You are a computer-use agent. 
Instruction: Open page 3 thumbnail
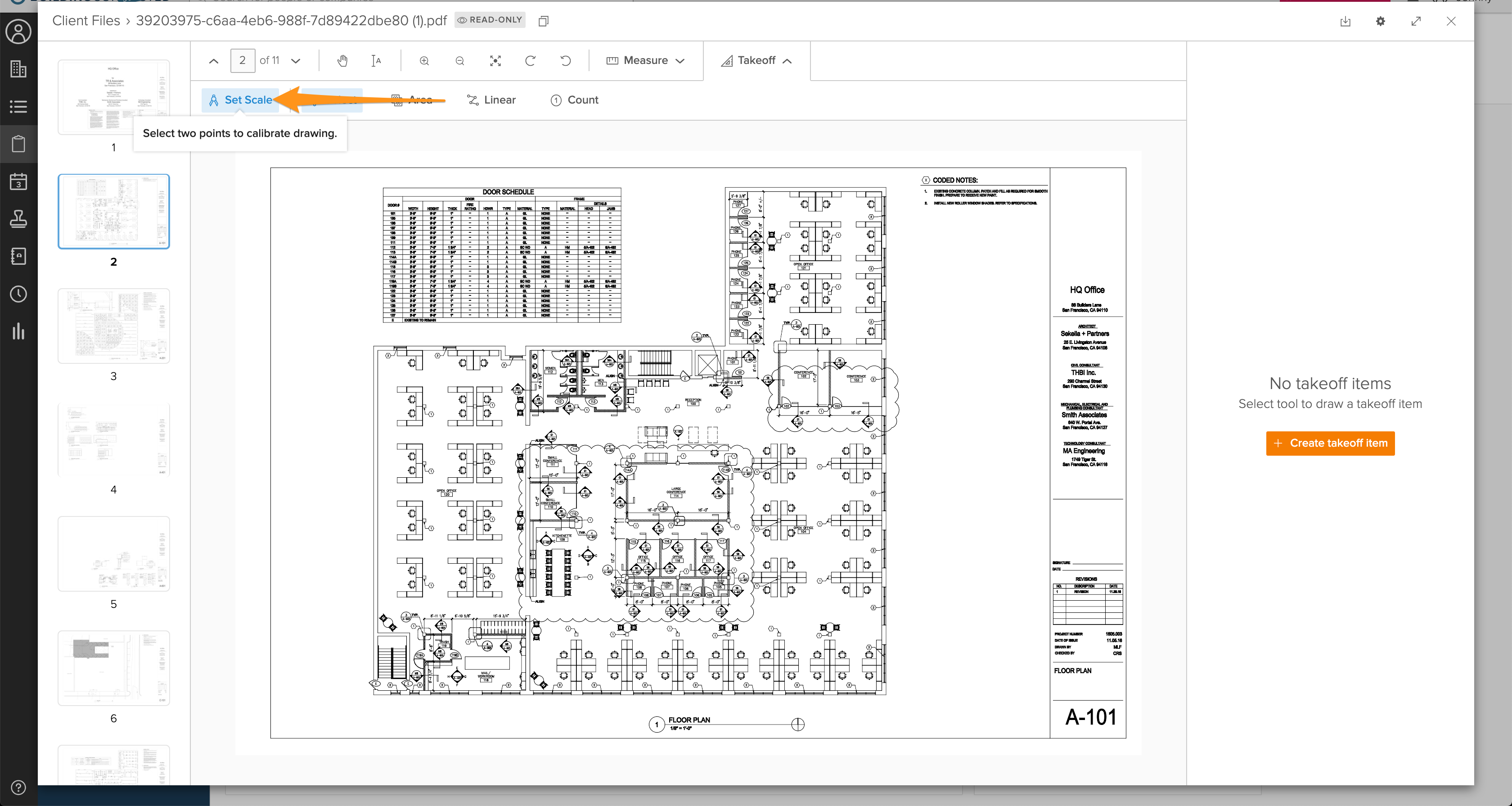pos(114,326)
